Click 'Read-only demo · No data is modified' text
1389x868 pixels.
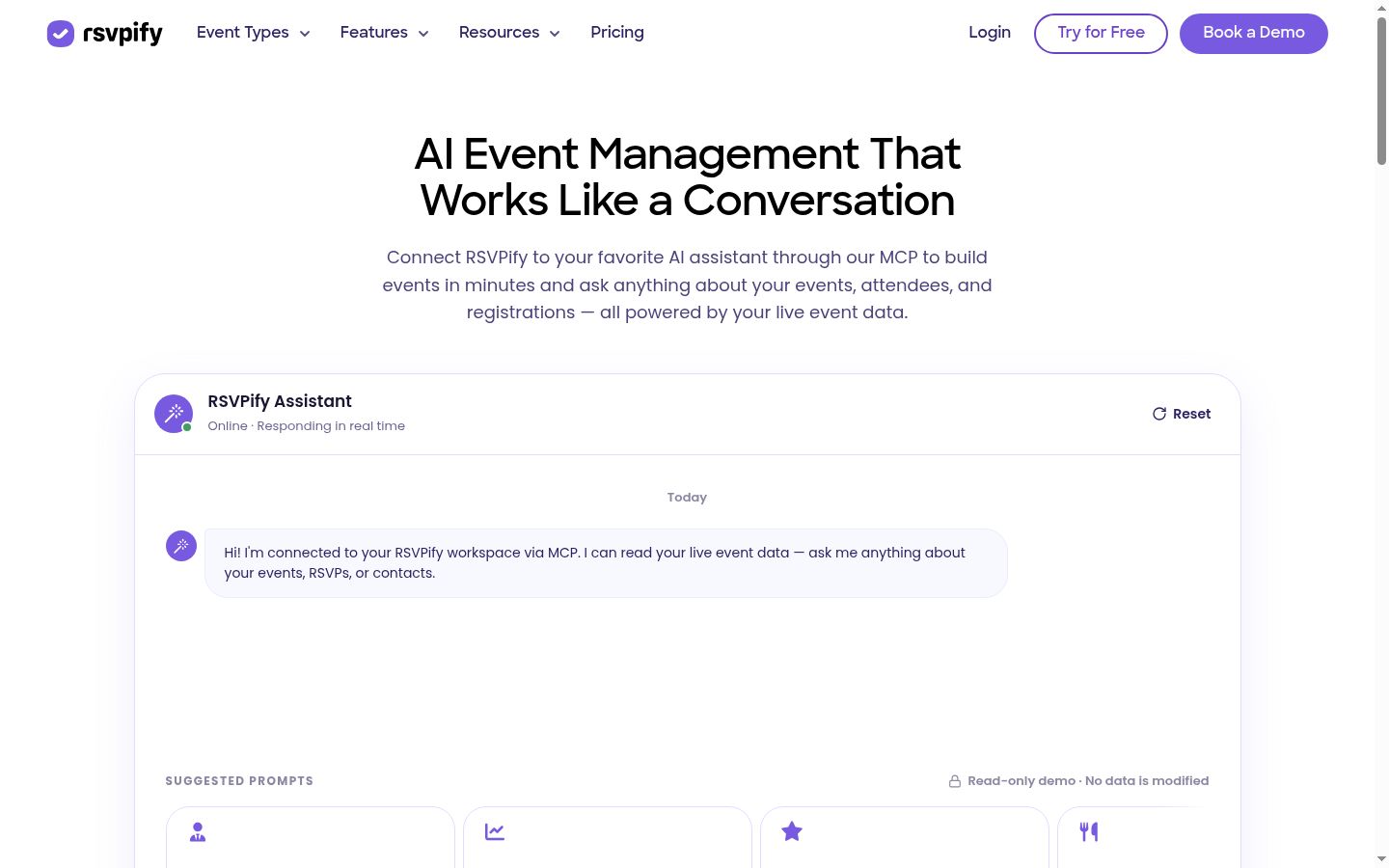pyautogui.click(x=1088, y=781)
